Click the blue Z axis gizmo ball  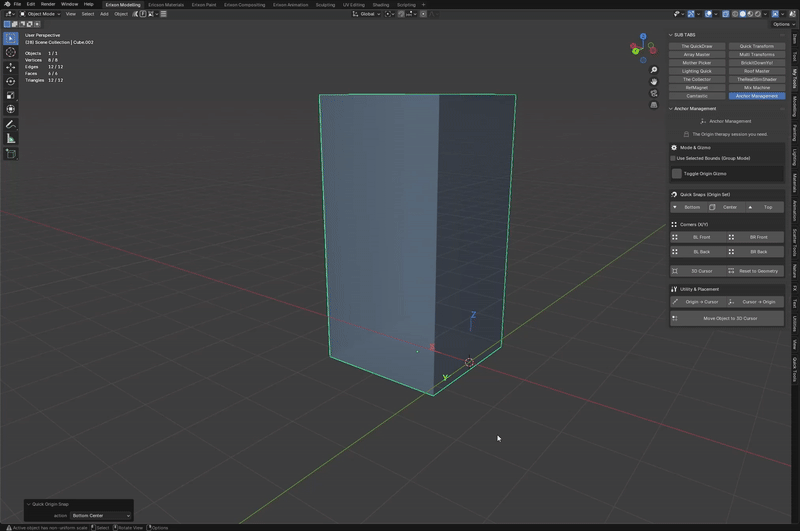643,37
